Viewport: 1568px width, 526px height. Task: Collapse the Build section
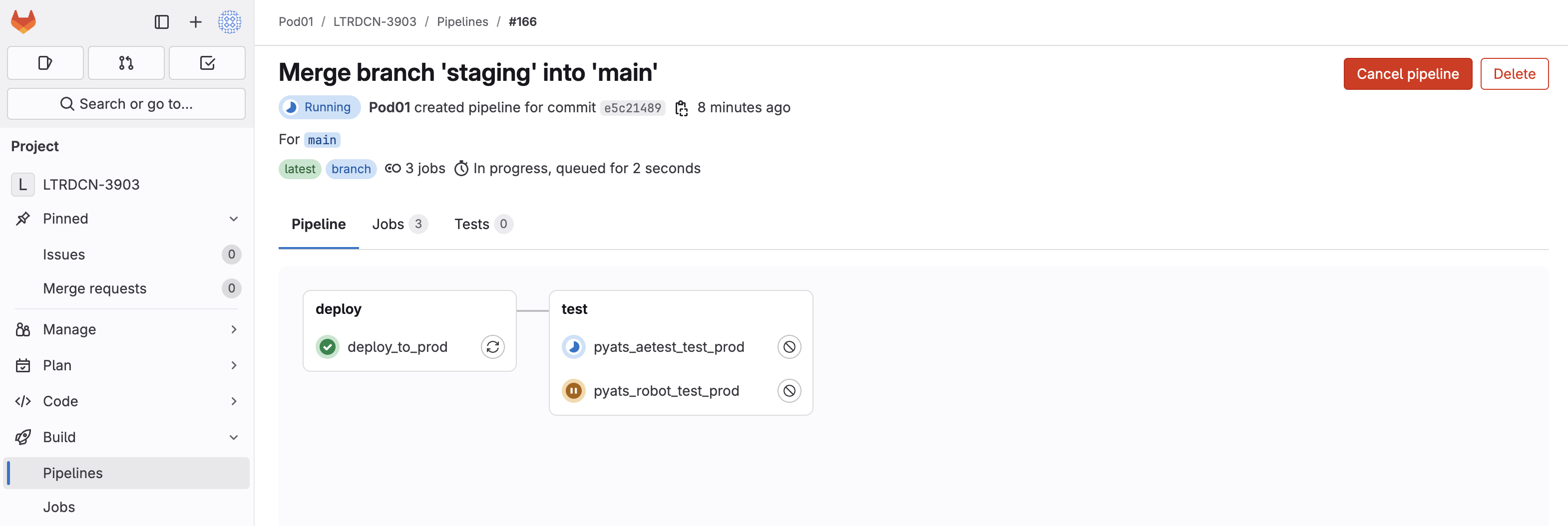tap(233, 437)
